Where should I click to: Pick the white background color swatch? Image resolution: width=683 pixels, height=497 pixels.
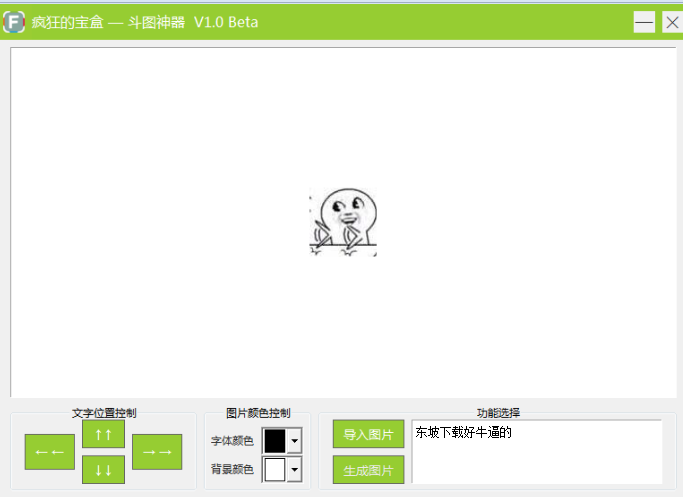(274, 470)
